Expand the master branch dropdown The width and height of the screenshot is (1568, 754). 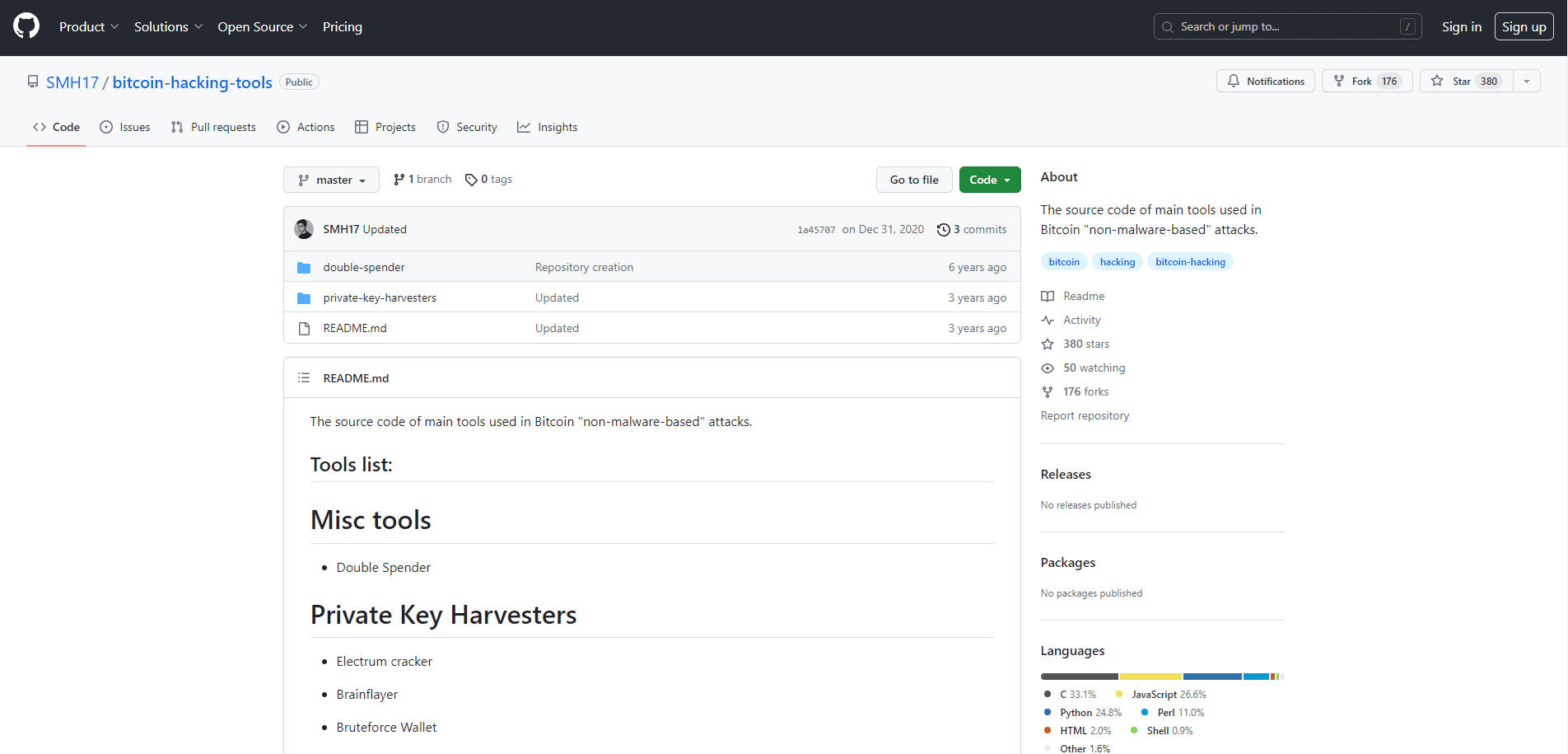click(331, 180)
